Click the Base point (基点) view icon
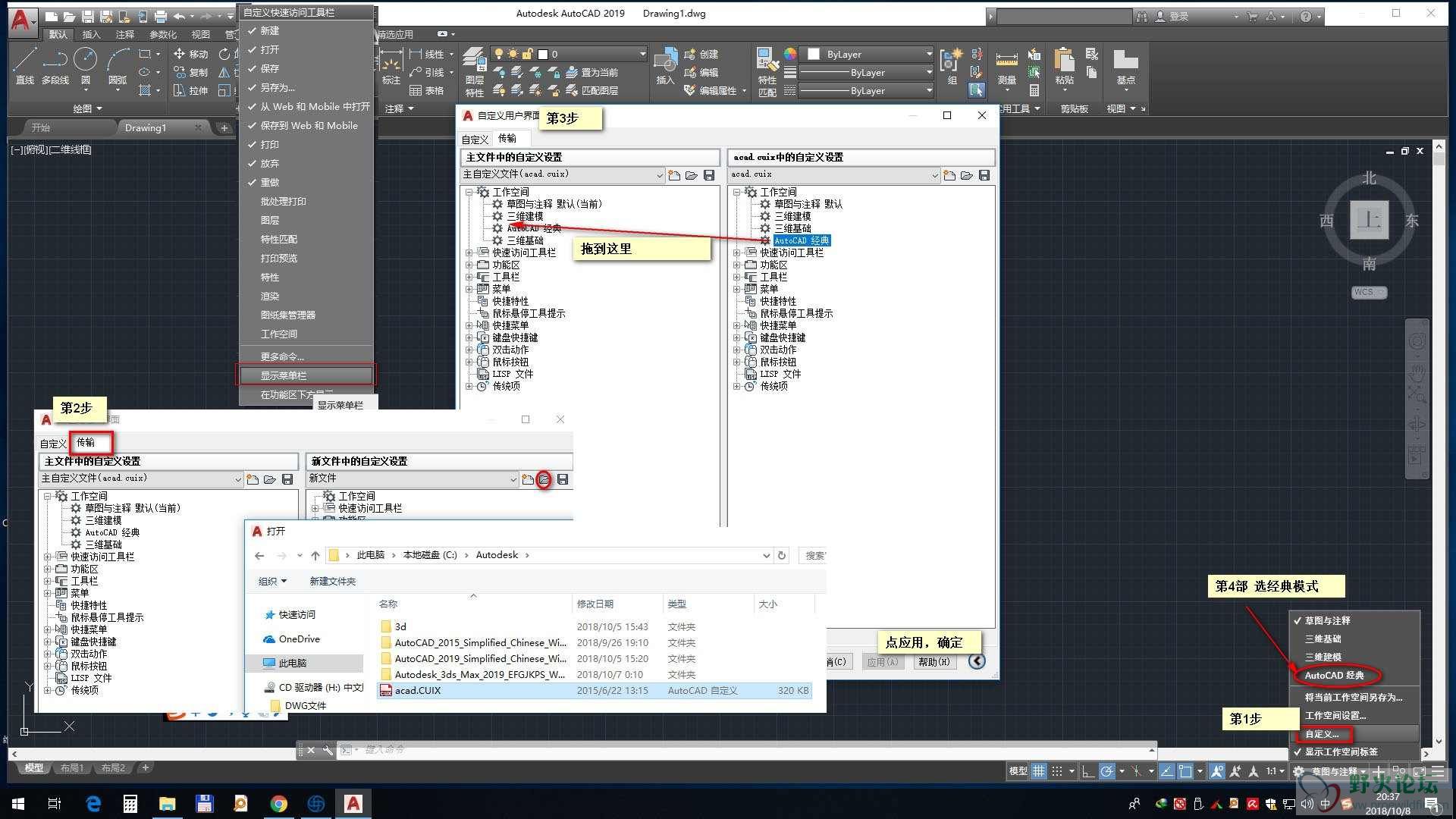The height and width of the screenshot is (819, 1456). tap(1125, 65)
